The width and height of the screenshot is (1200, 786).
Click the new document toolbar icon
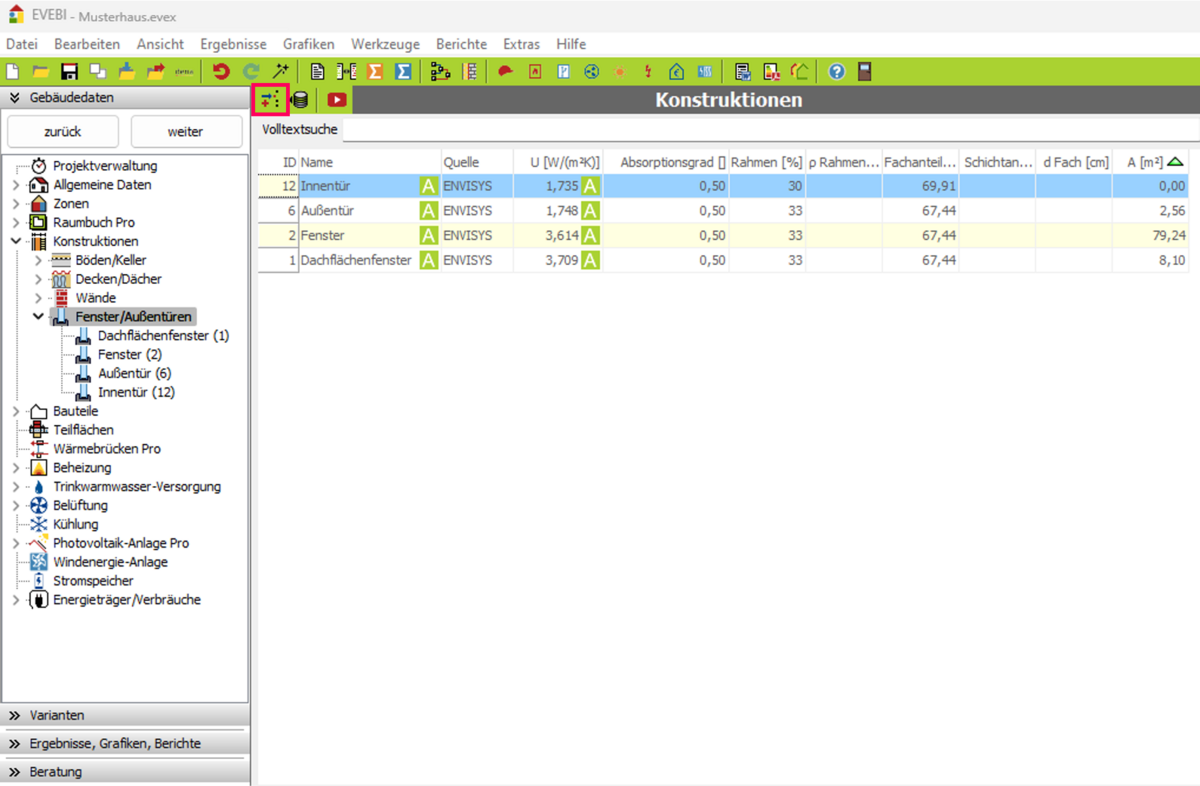pos(13,72)
